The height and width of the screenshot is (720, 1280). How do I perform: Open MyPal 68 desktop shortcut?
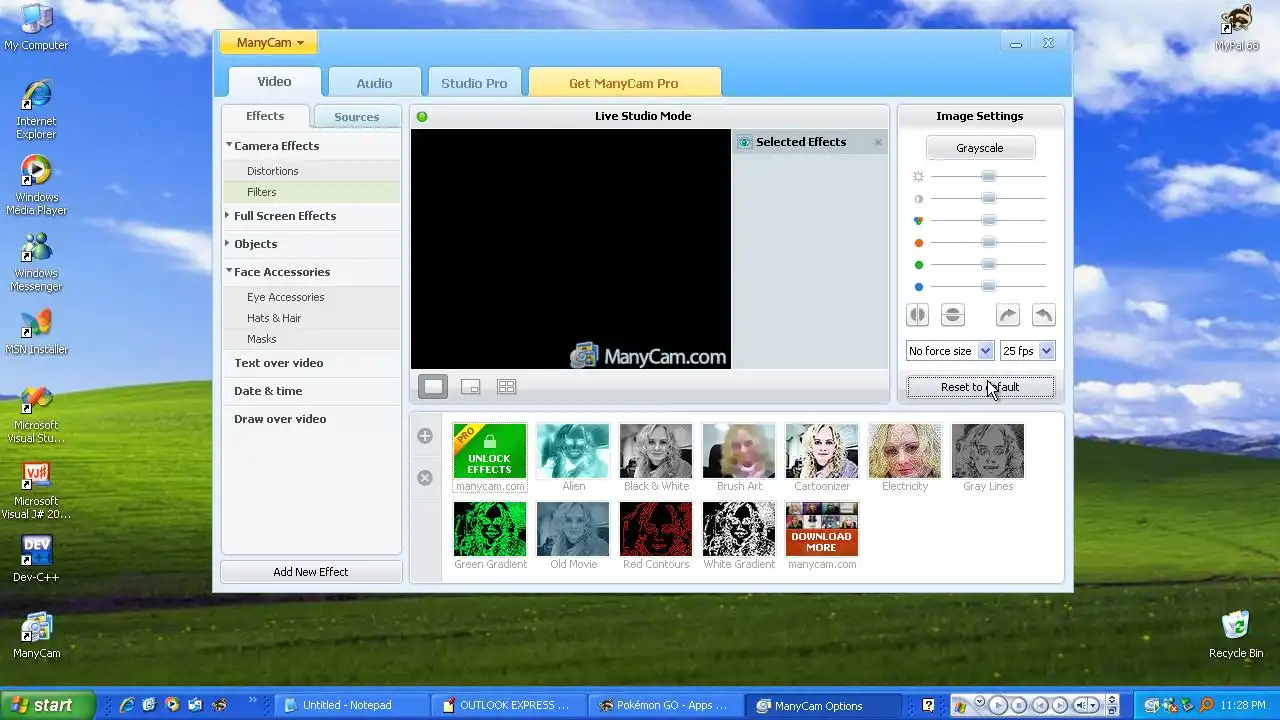coord(1237,28)
